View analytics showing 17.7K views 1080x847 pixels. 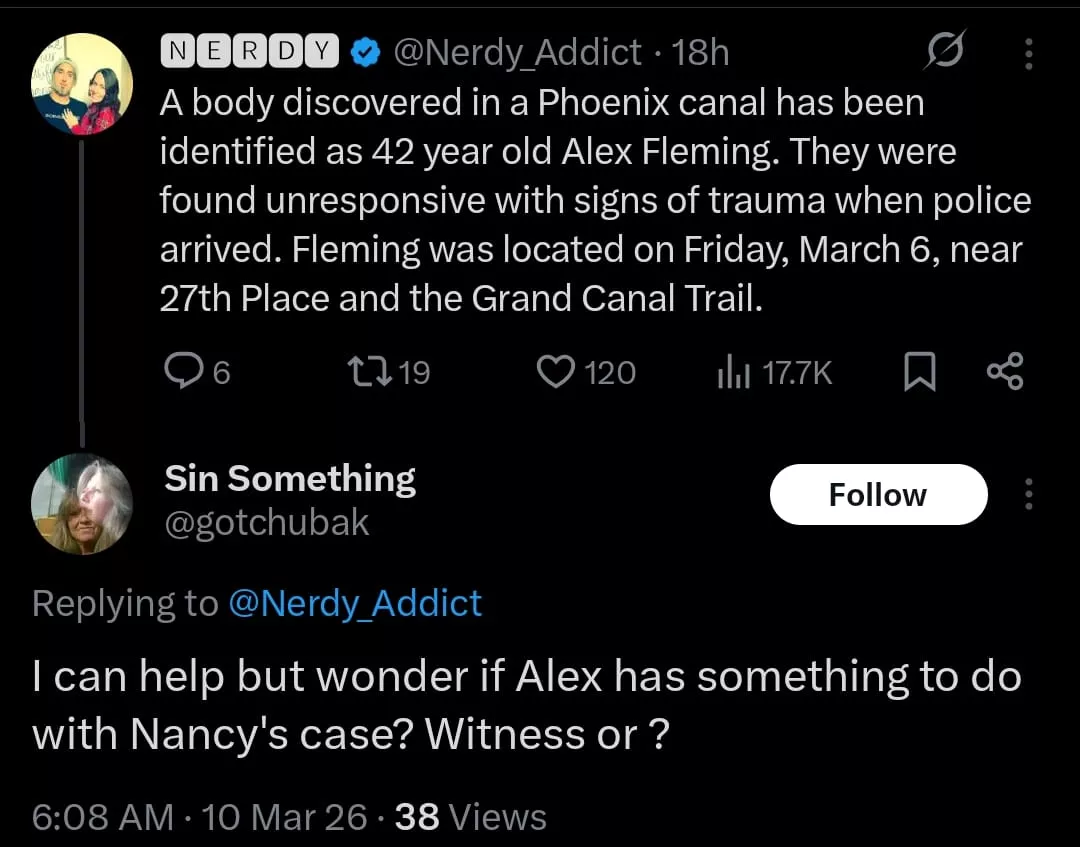click(x=730, y=373)
